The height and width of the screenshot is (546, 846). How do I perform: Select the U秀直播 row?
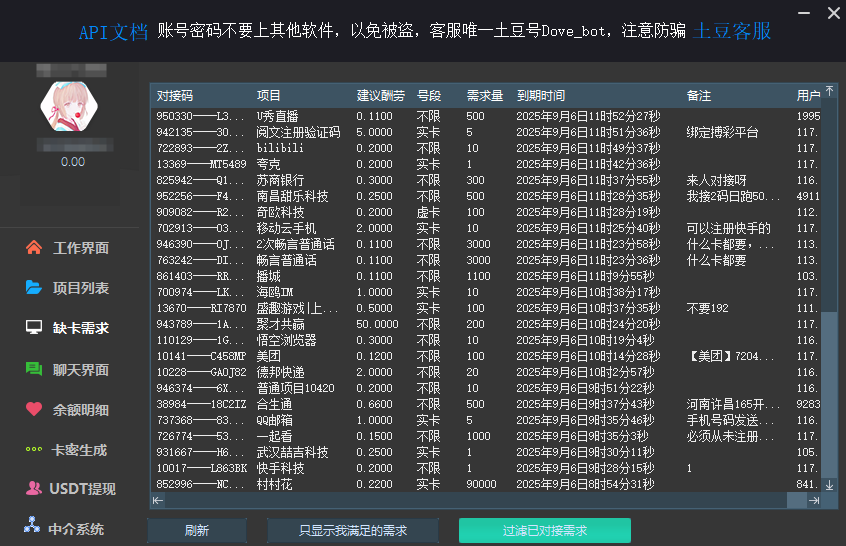click(486, 116)
